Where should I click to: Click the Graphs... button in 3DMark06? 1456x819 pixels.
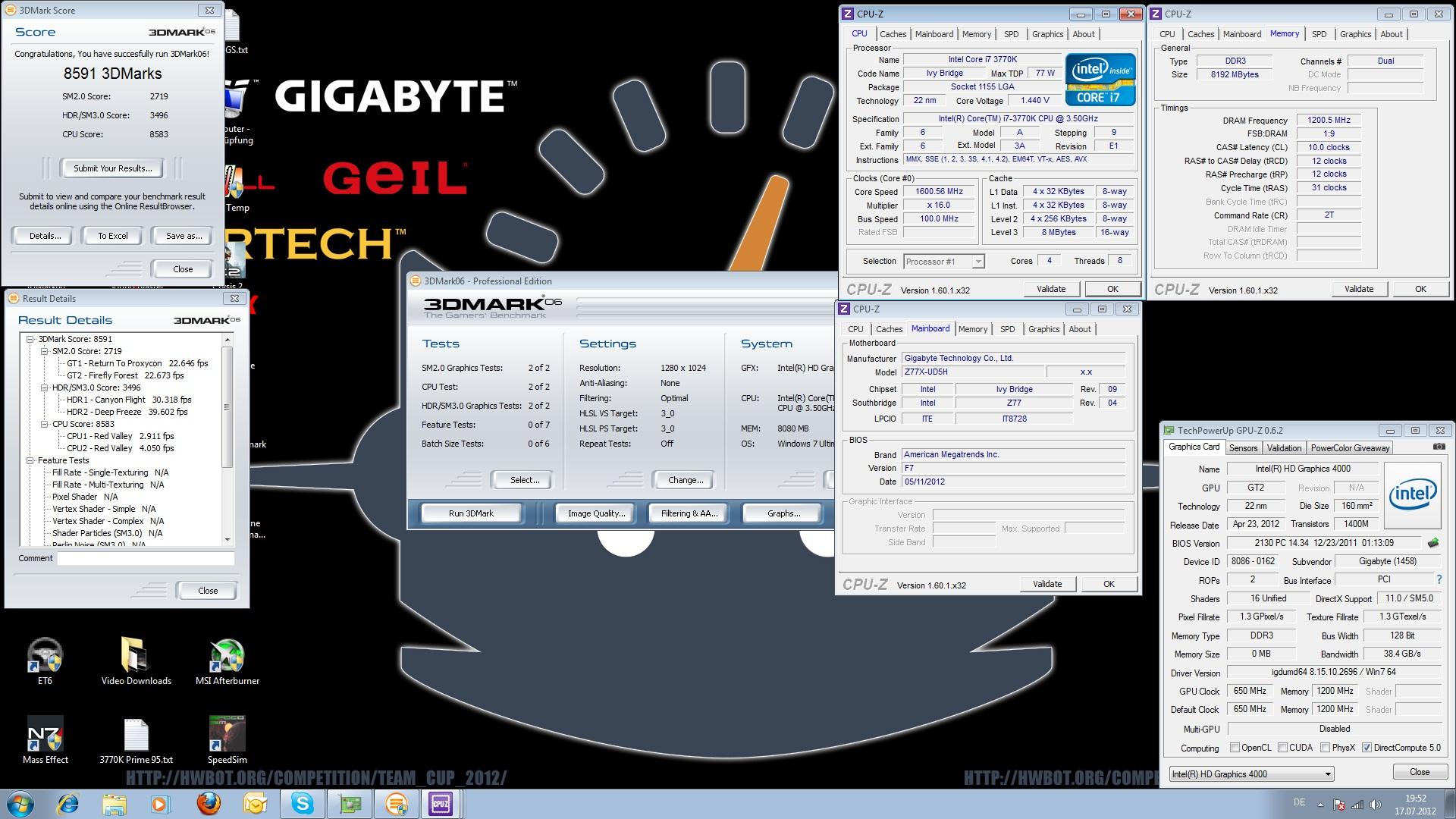(783, 513)
